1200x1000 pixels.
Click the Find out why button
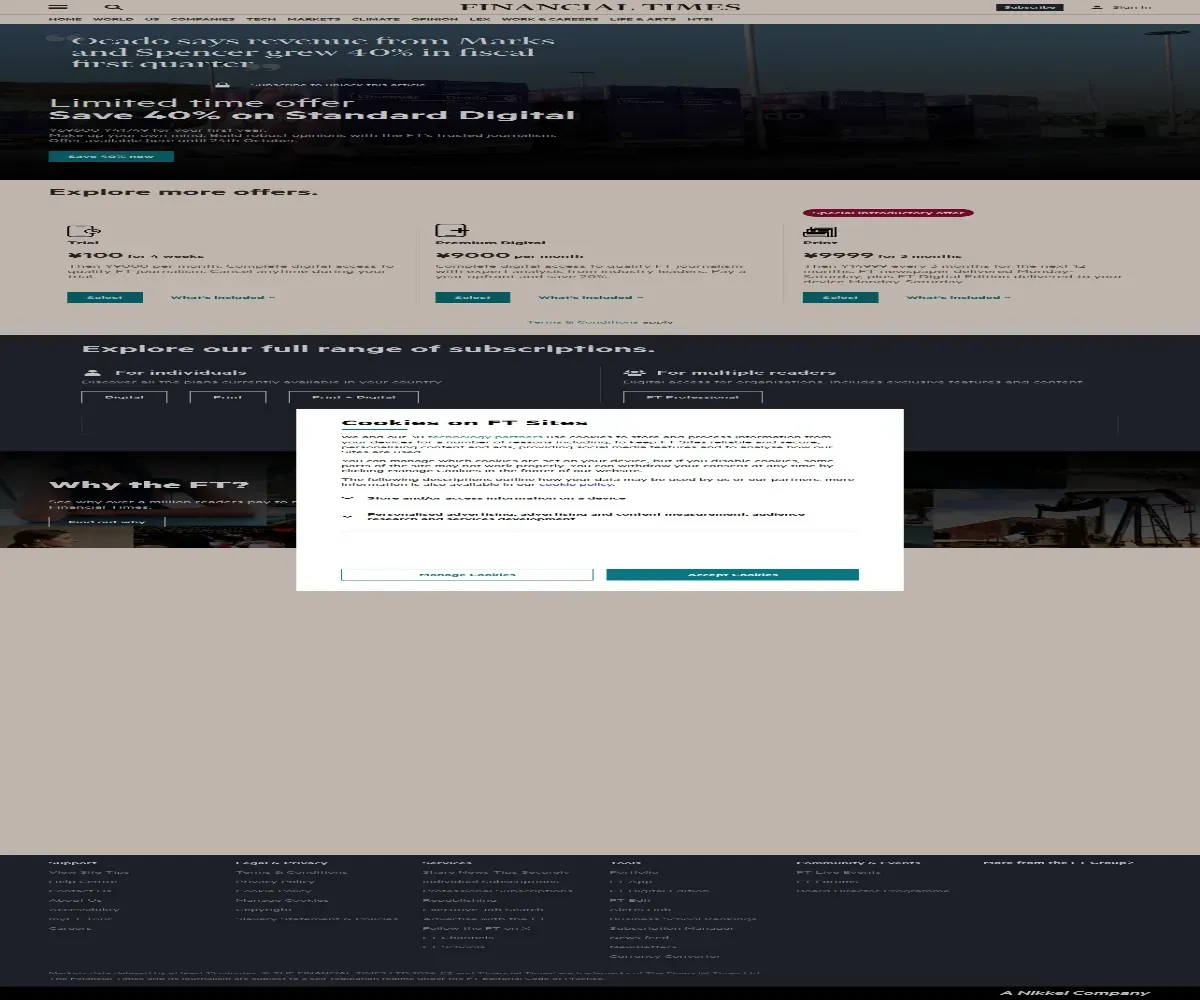[x=107, y=521]
